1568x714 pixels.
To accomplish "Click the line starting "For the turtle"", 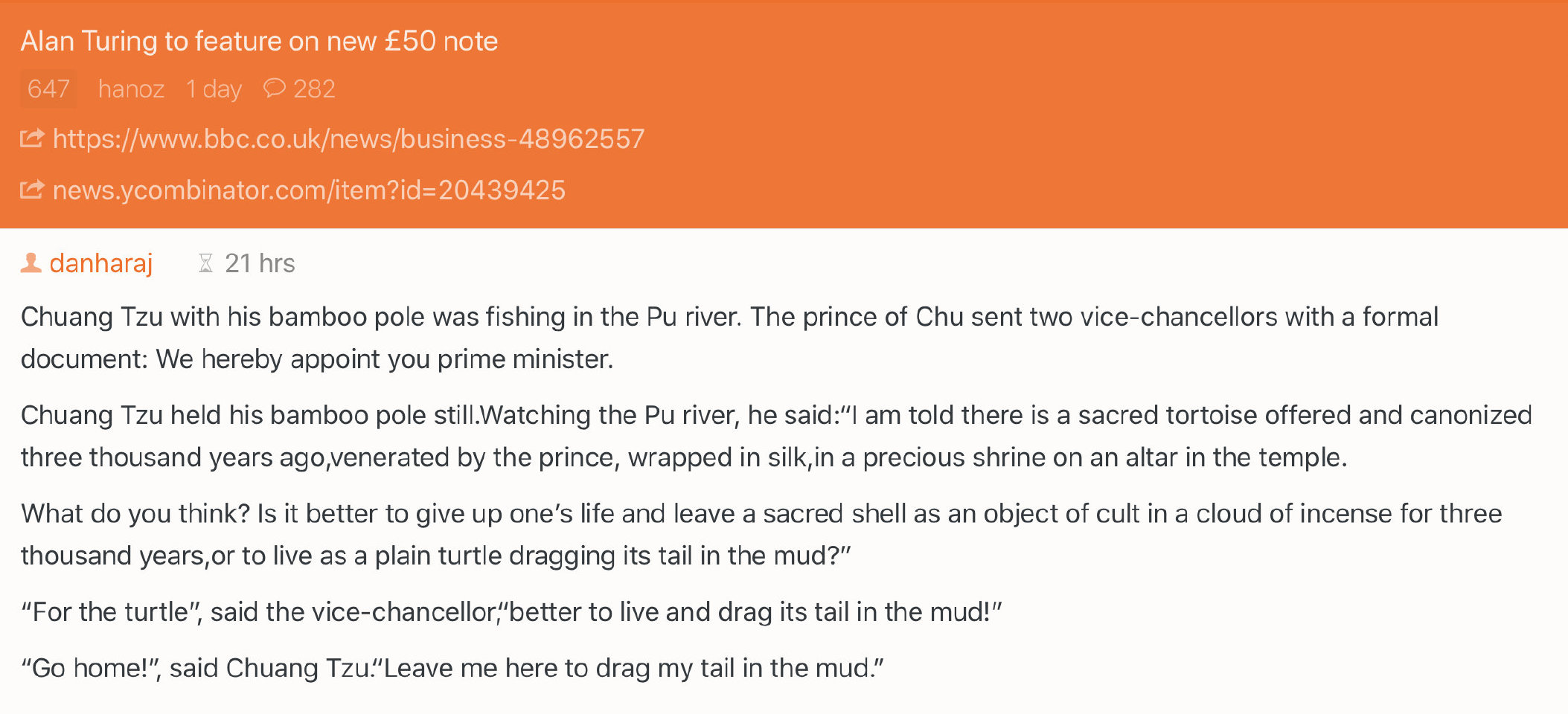I will [x=511, y=612].
